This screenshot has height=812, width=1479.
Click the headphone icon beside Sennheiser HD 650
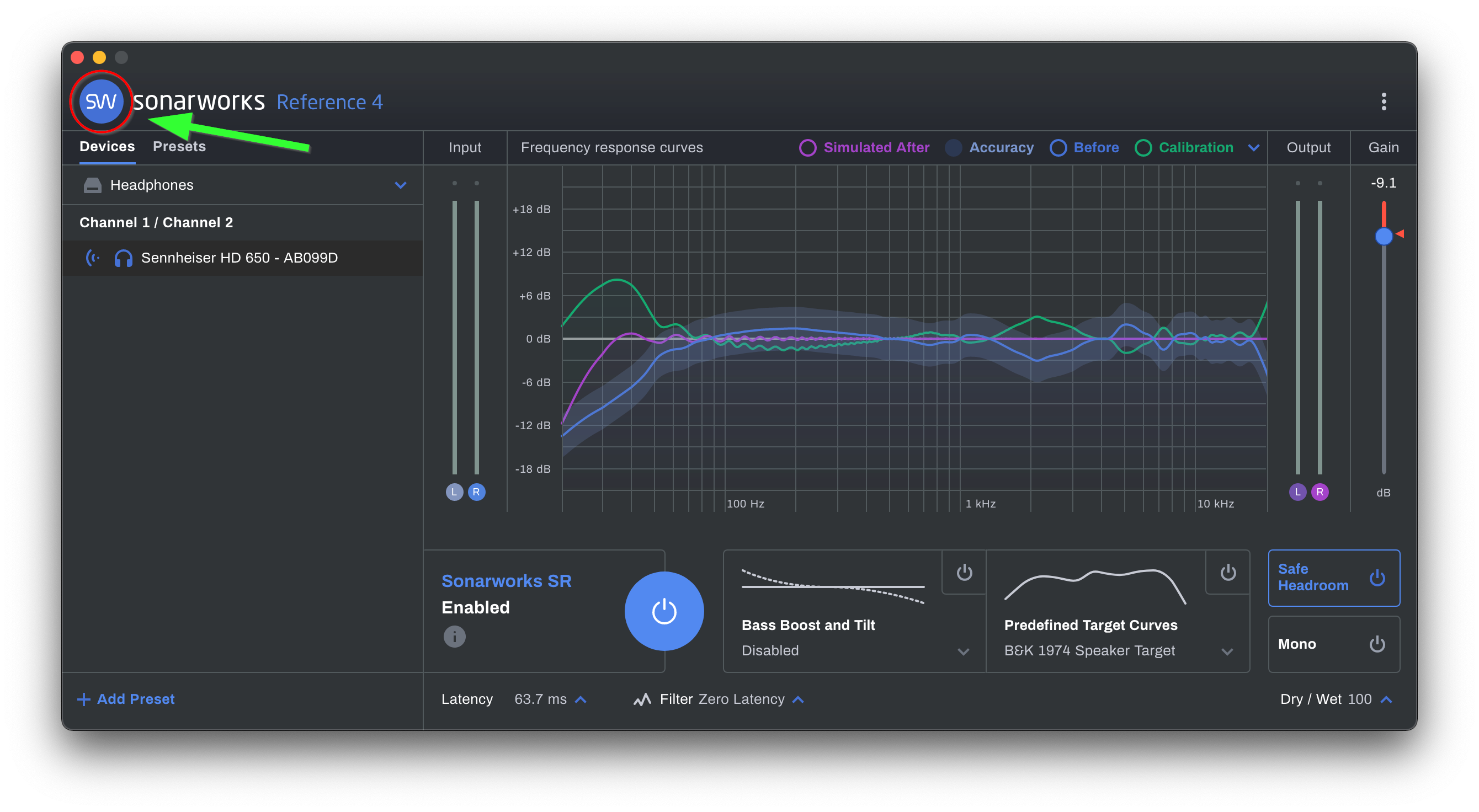click(x=124, y=258)
